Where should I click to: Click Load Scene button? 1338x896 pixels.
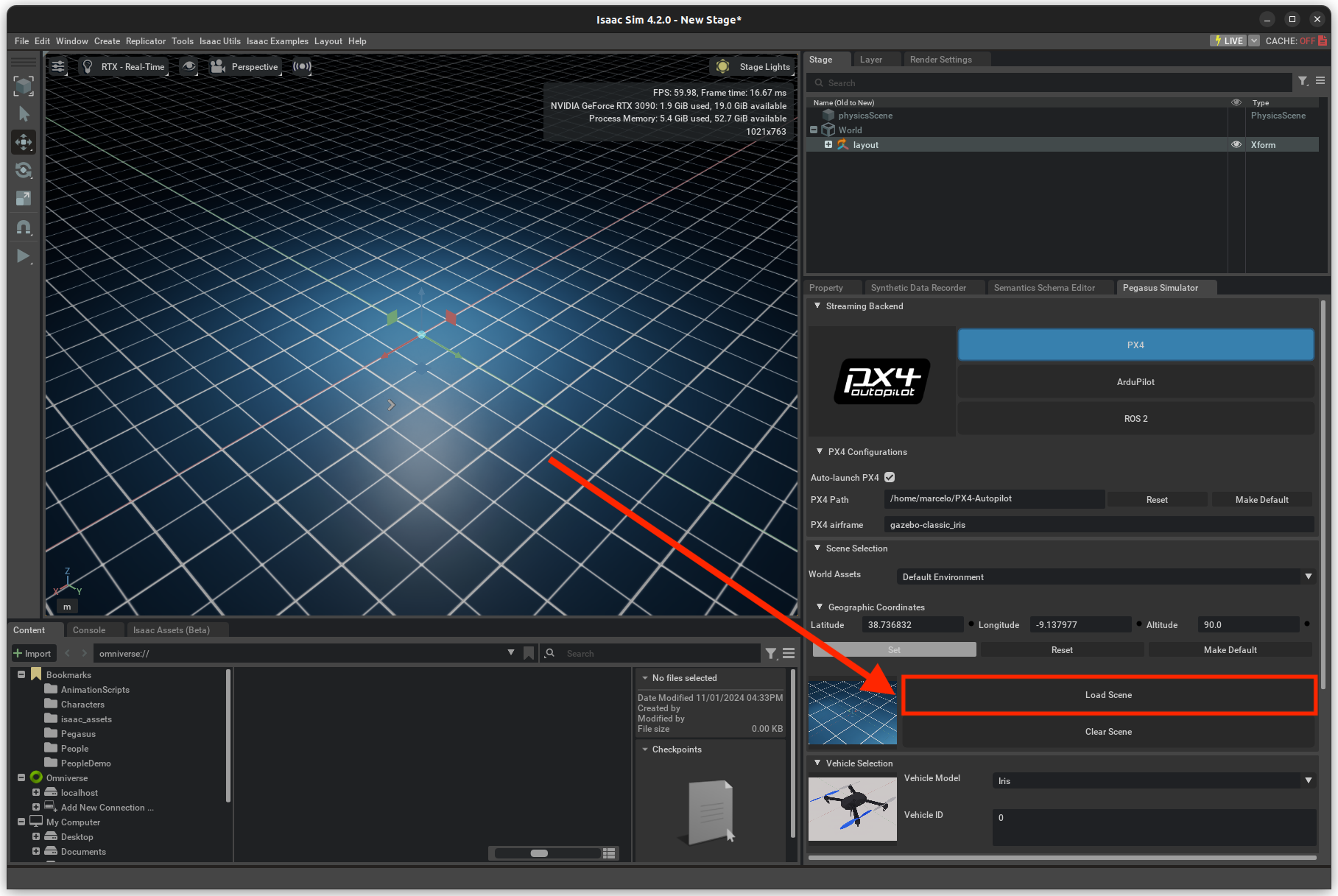[x=1108, y=695]
